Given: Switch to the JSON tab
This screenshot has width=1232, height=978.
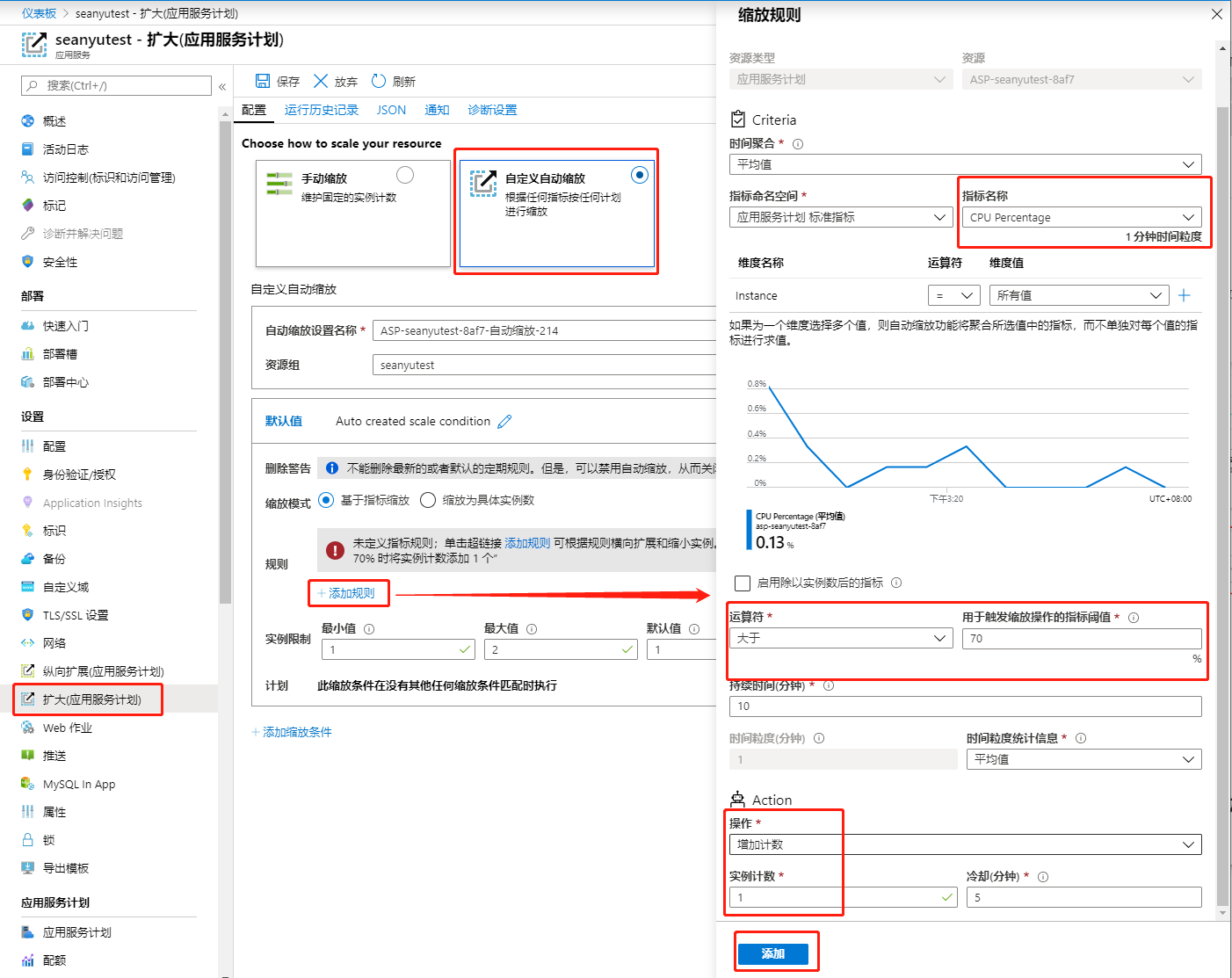Looking at the screenshot, I should pos(390,109).
